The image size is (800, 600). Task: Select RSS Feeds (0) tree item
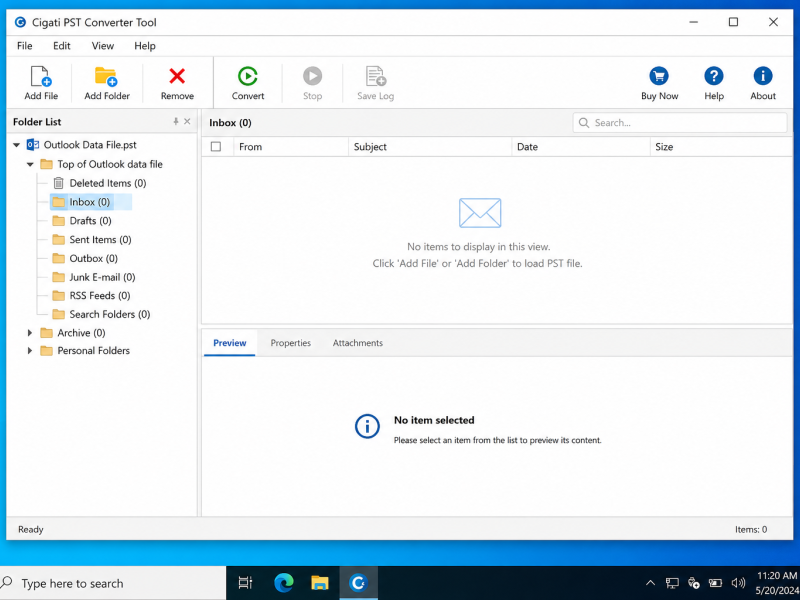tap(100, 295)
